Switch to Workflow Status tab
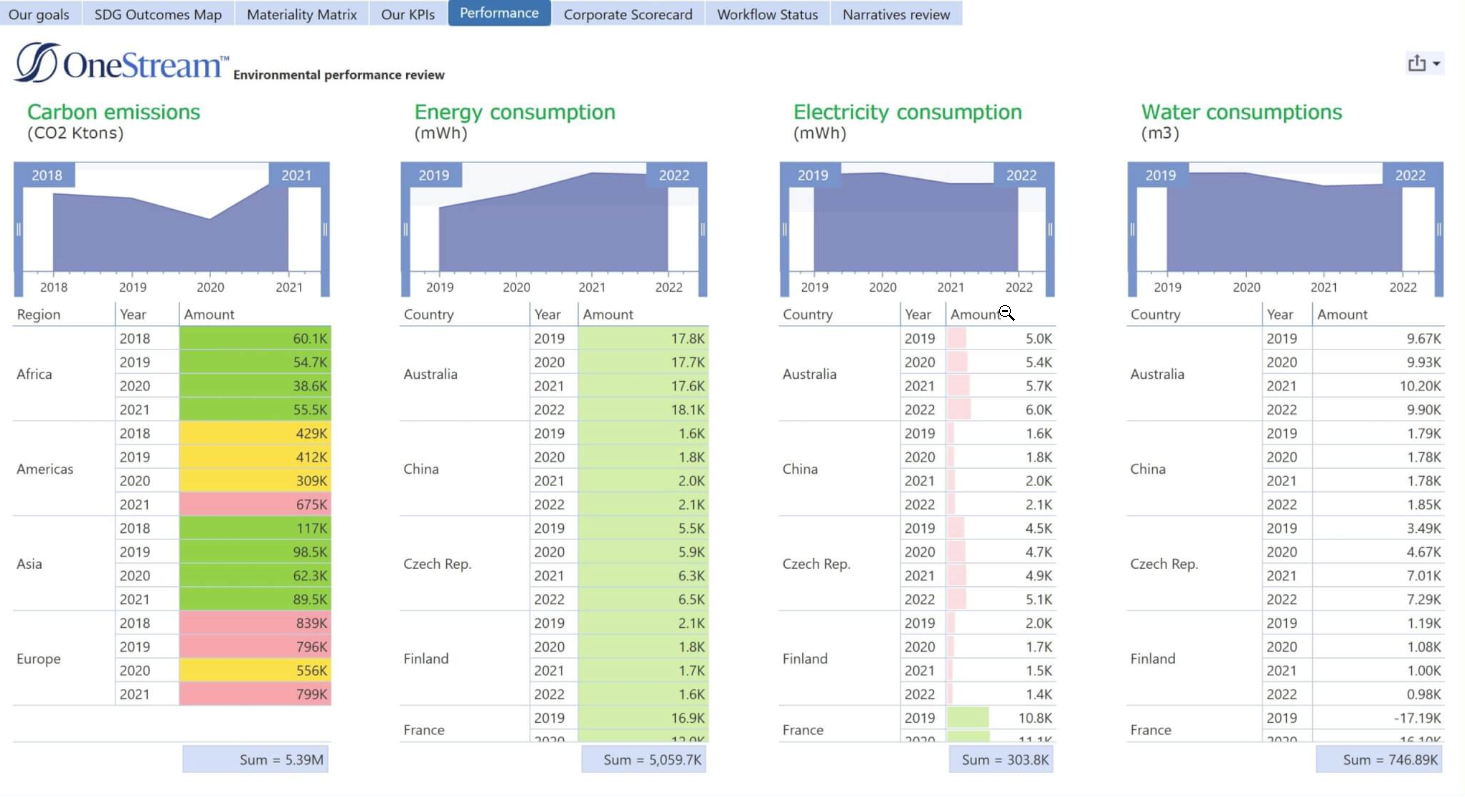Viewport: 1465px width, 797px height. [767, 14]
